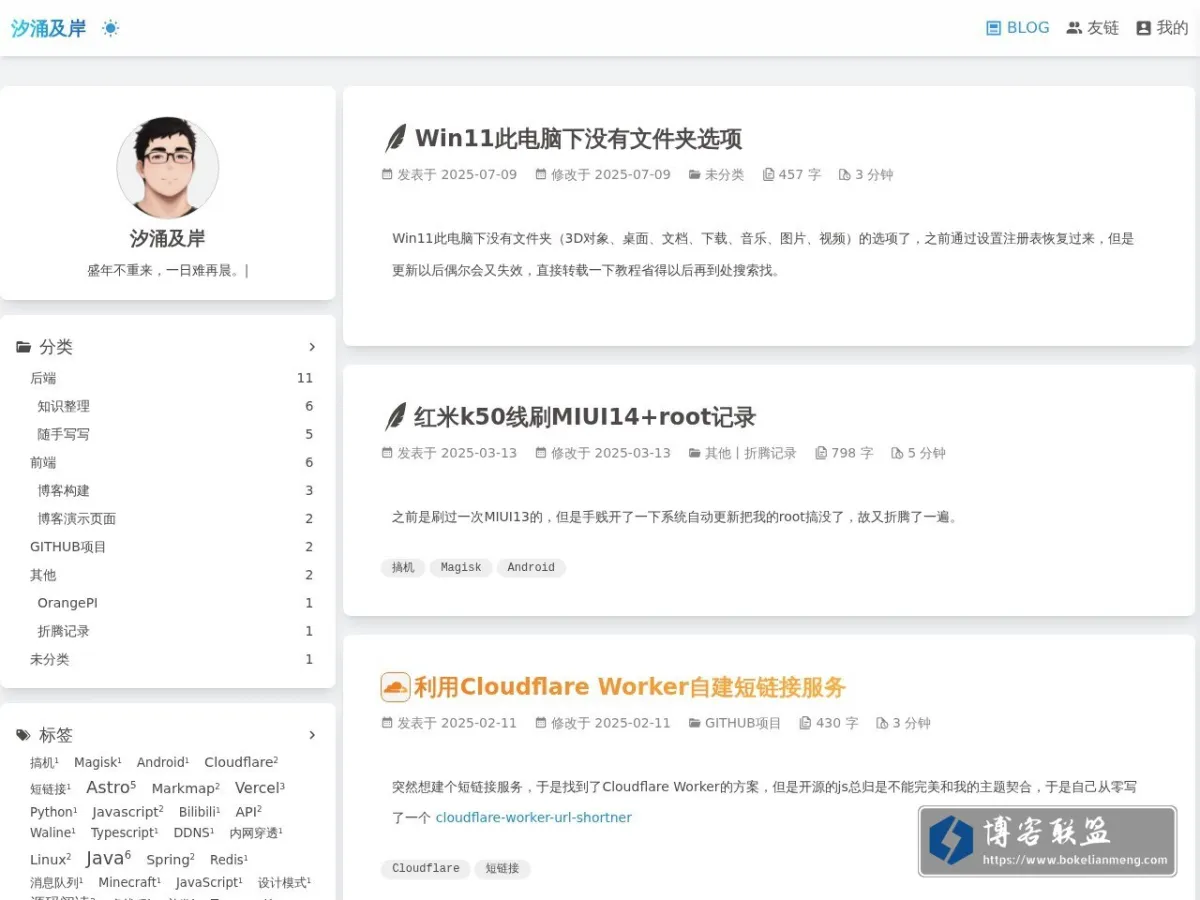Click GITHUB项目 category on the Cloudflare post
This screenshot has width=1200, height=900.
[x=743, y=723]
